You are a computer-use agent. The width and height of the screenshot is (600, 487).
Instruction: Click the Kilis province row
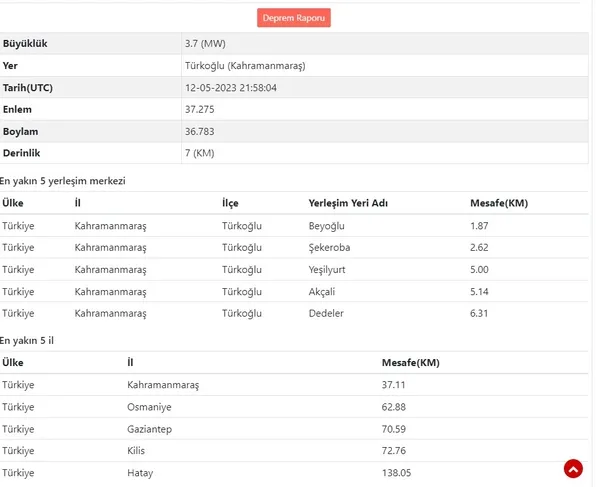click(x=294, y=451)
